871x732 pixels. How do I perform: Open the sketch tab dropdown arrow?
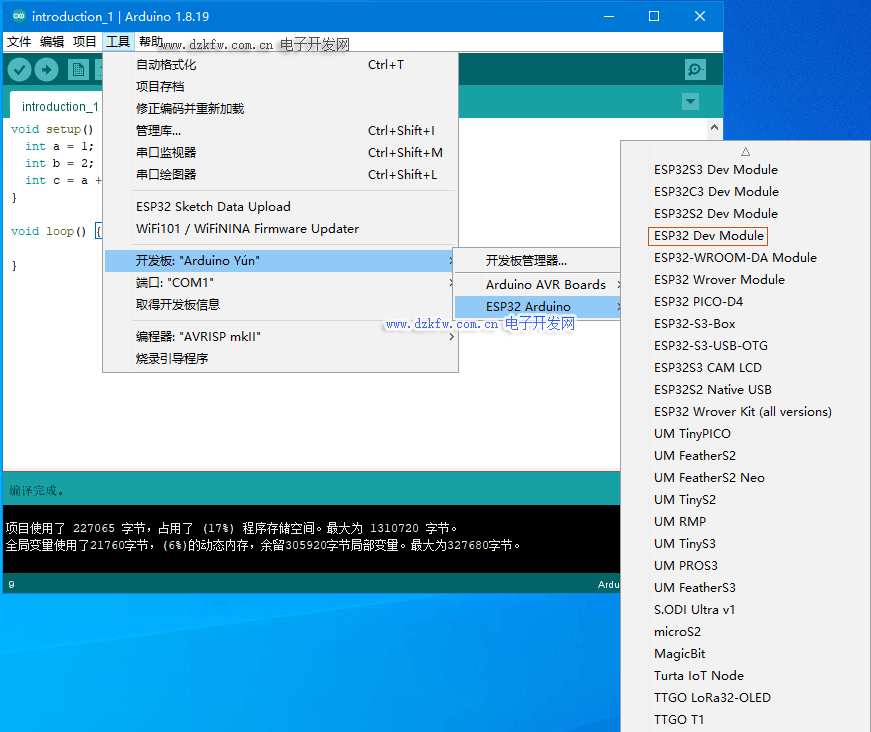tap(690, 102)
